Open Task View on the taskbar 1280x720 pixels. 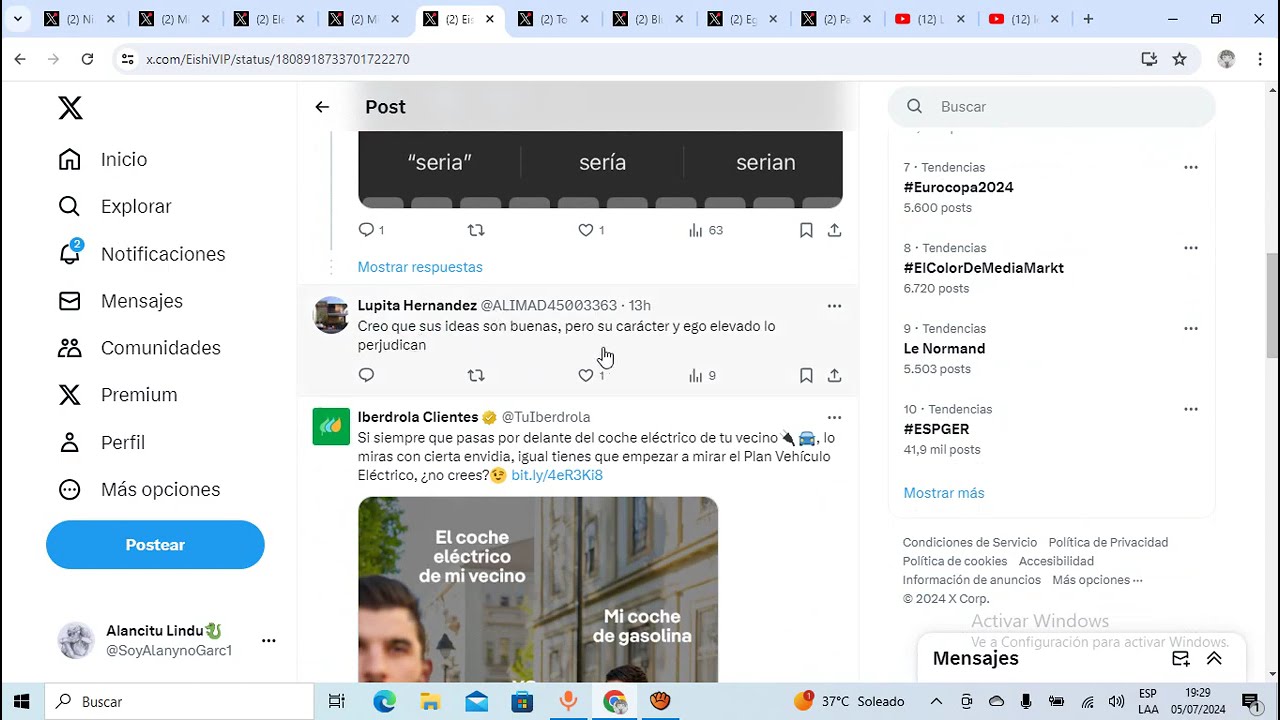click(x=337, y=701)
